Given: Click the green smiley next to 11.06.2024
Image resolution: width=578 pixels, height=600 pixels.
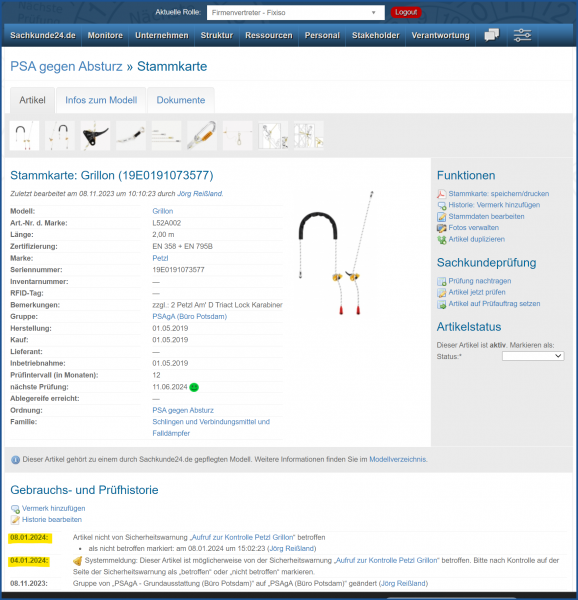Looking at the screenshot, I should (x=194, y=387).
